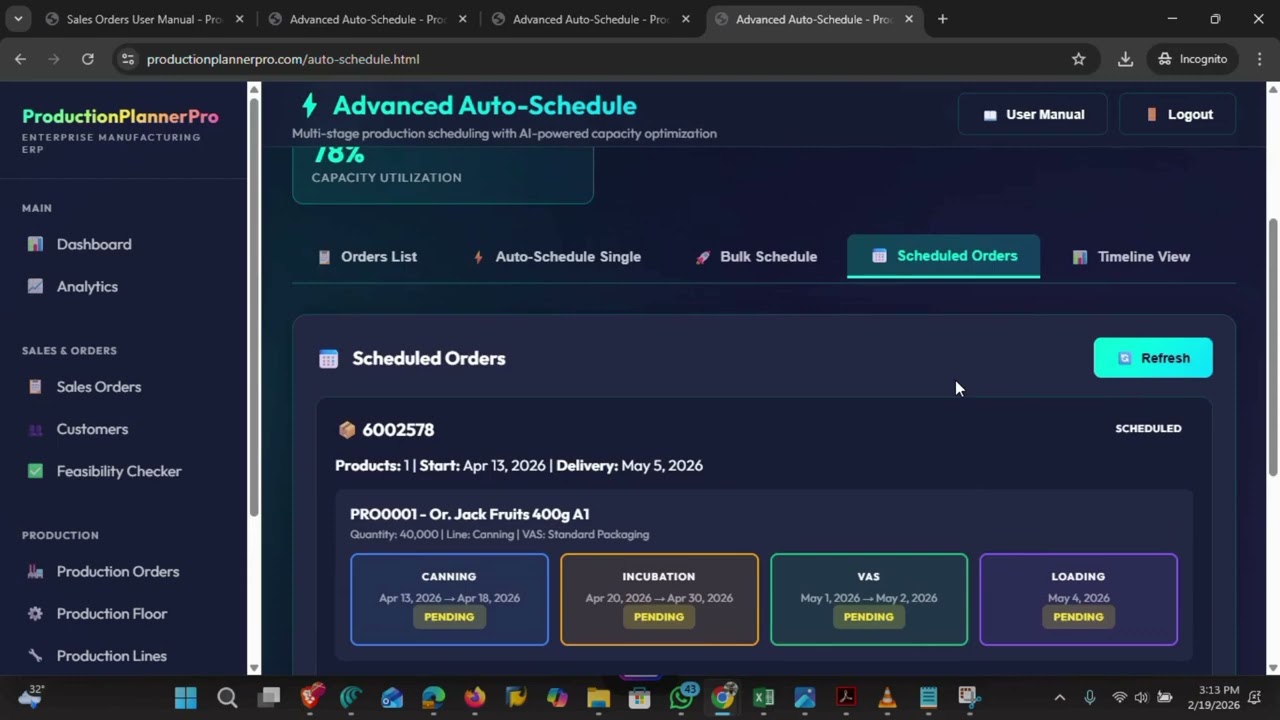Close the active Advanced Auto-Schedule browser tab
The image size is (1280, 720).
pos(909,19)
